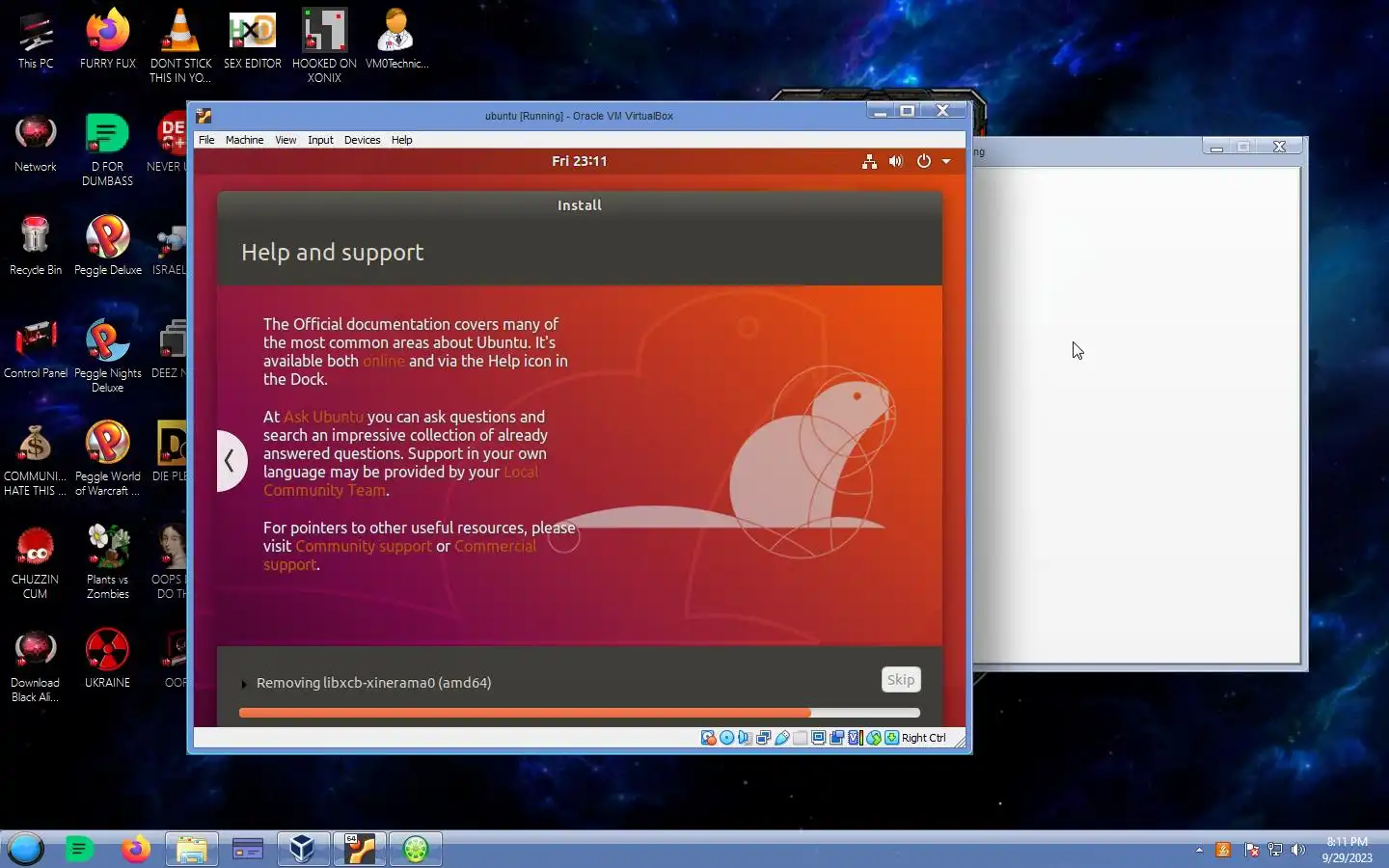Viewport: 1389px width, 868px height.
Task: Click the recording indicator in VirtualBox status bar
Action: click(836, 738)
